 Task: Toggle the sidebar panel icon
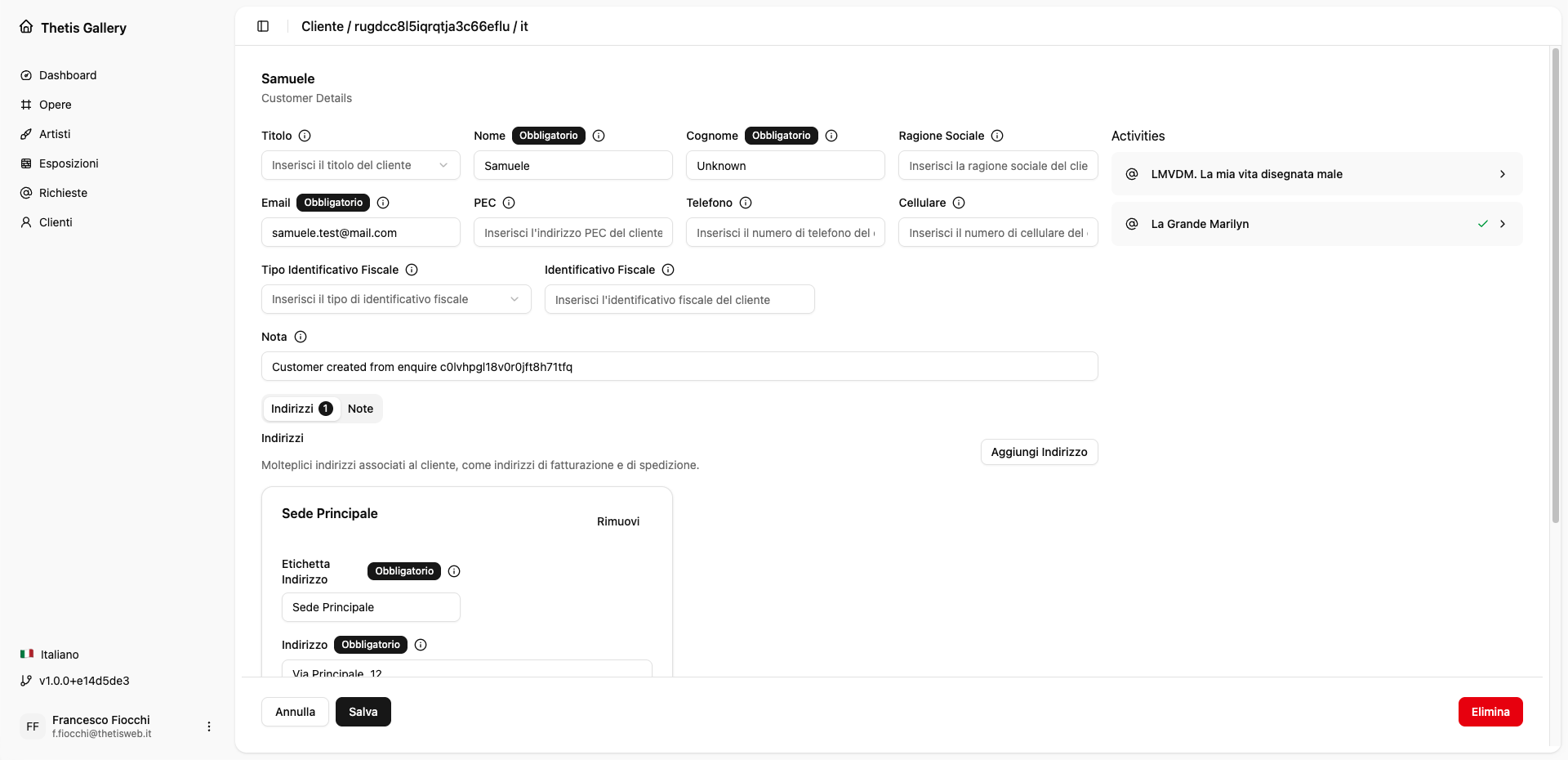click(263, 26)
